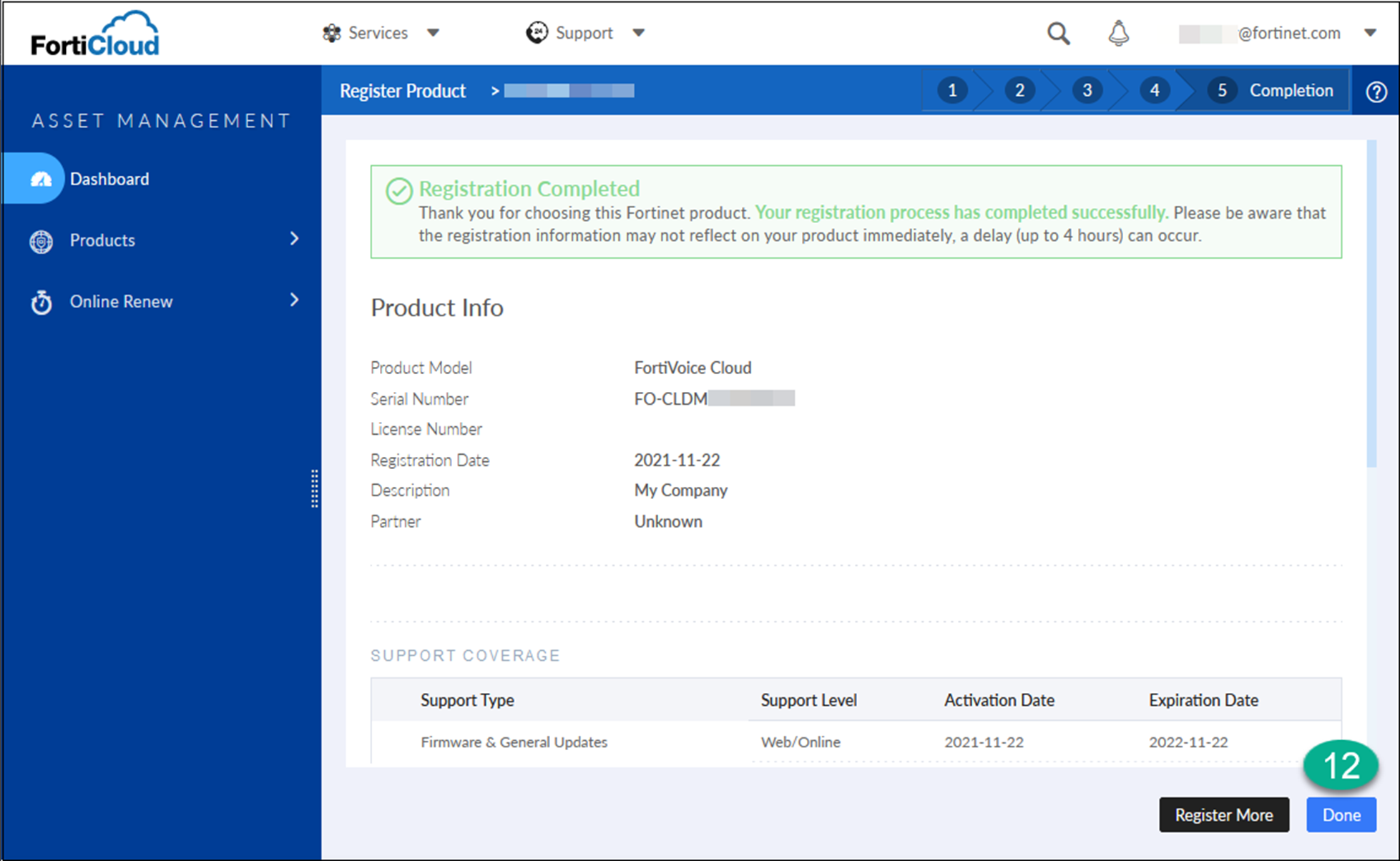Click the Register More button
1400x861 pixels.
(x=1224, y=815)
